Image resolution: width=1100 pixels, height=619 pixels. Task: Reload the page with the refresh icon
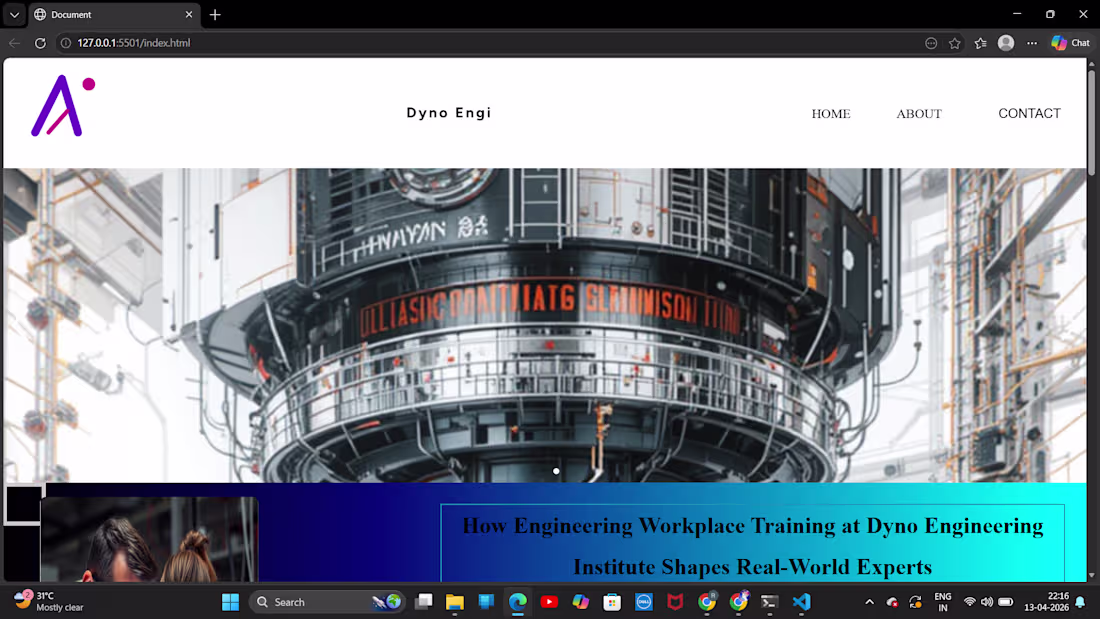[40, 42]
